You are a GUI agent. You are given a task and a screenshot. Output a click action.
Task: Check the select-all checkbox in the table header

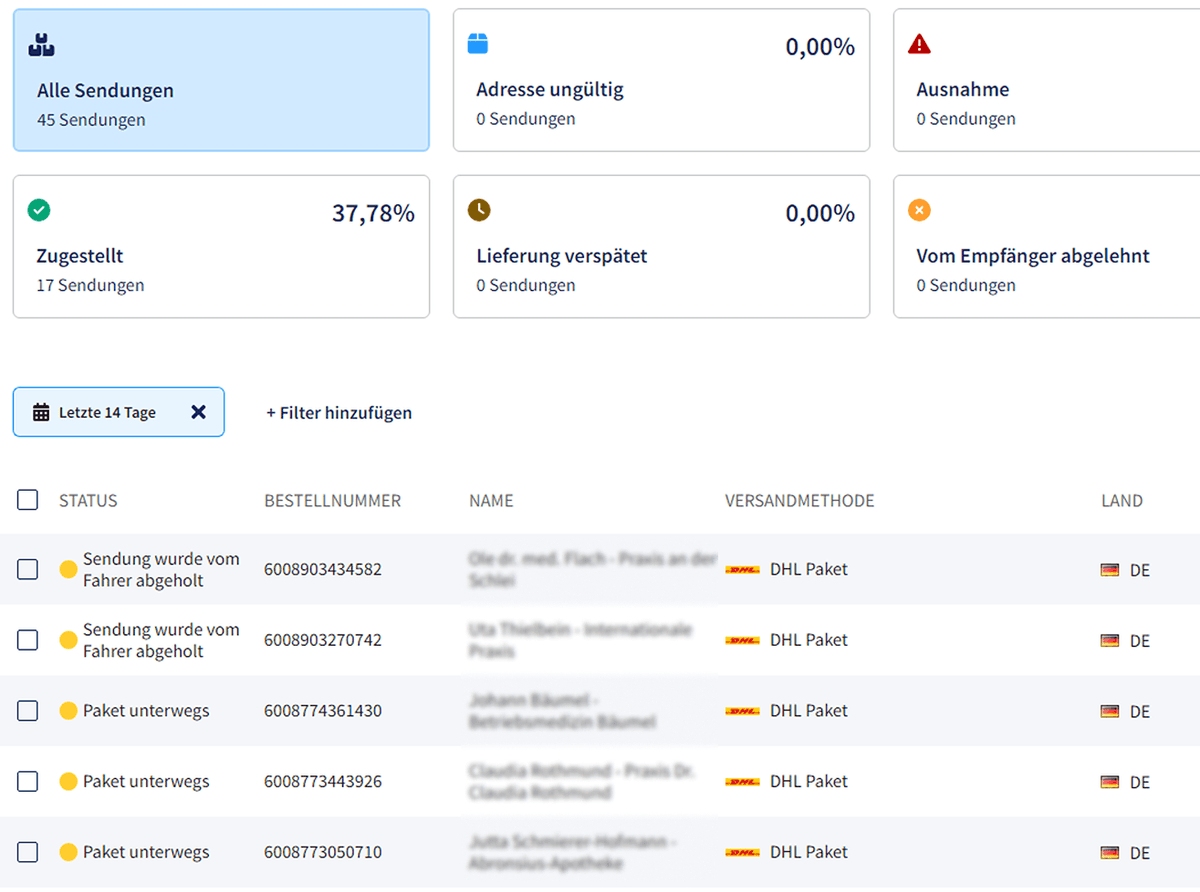pos(27,500)
